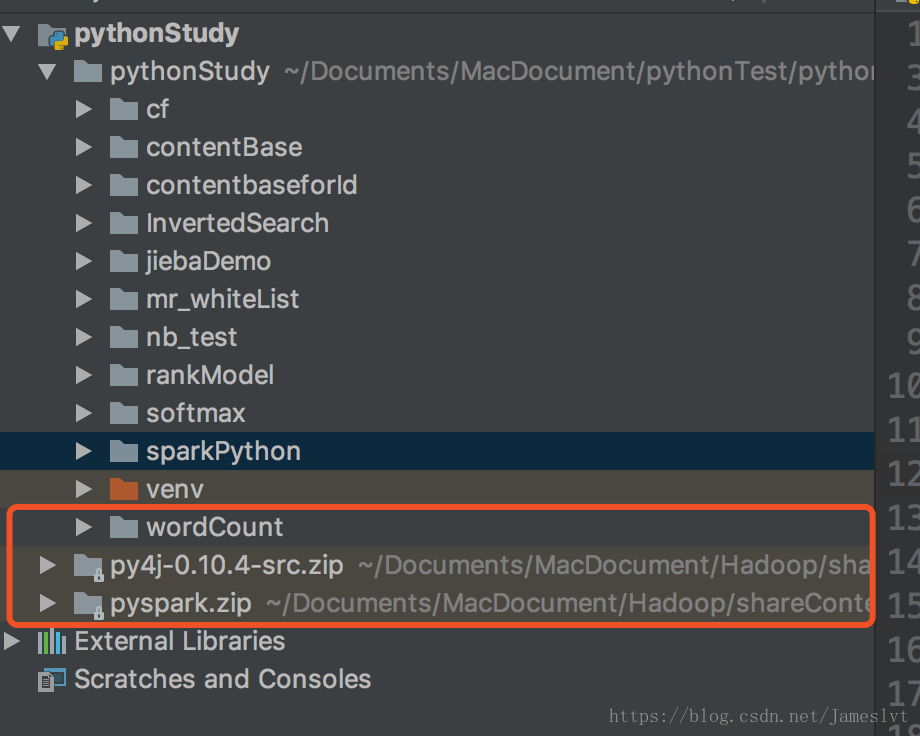Image resolution: width=920 pixels, height=736 pixels.
Task: Expand the contentBase folder arrow
Action: (x=84, y=147)
